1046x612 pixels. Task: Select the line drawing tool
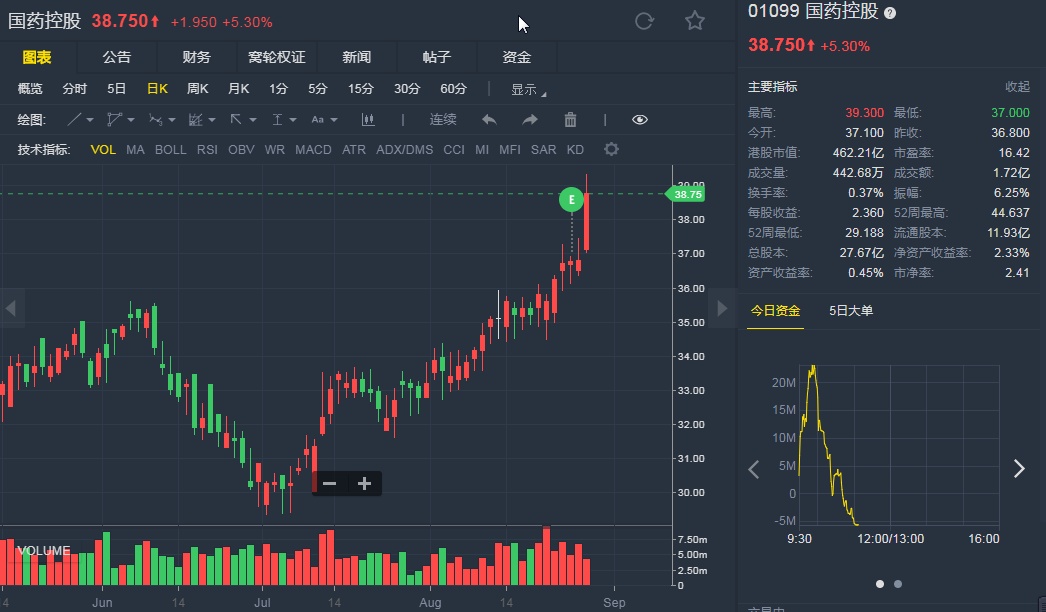click(x=74, y=119)
